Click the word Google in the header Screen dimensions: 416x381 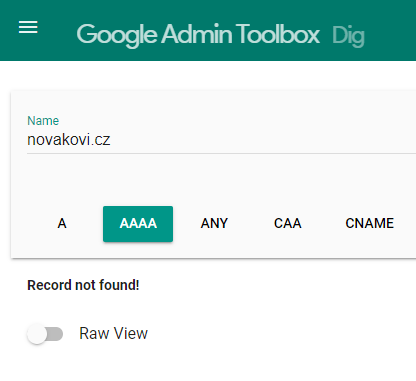pyautogui.click(x=117, y=35)
